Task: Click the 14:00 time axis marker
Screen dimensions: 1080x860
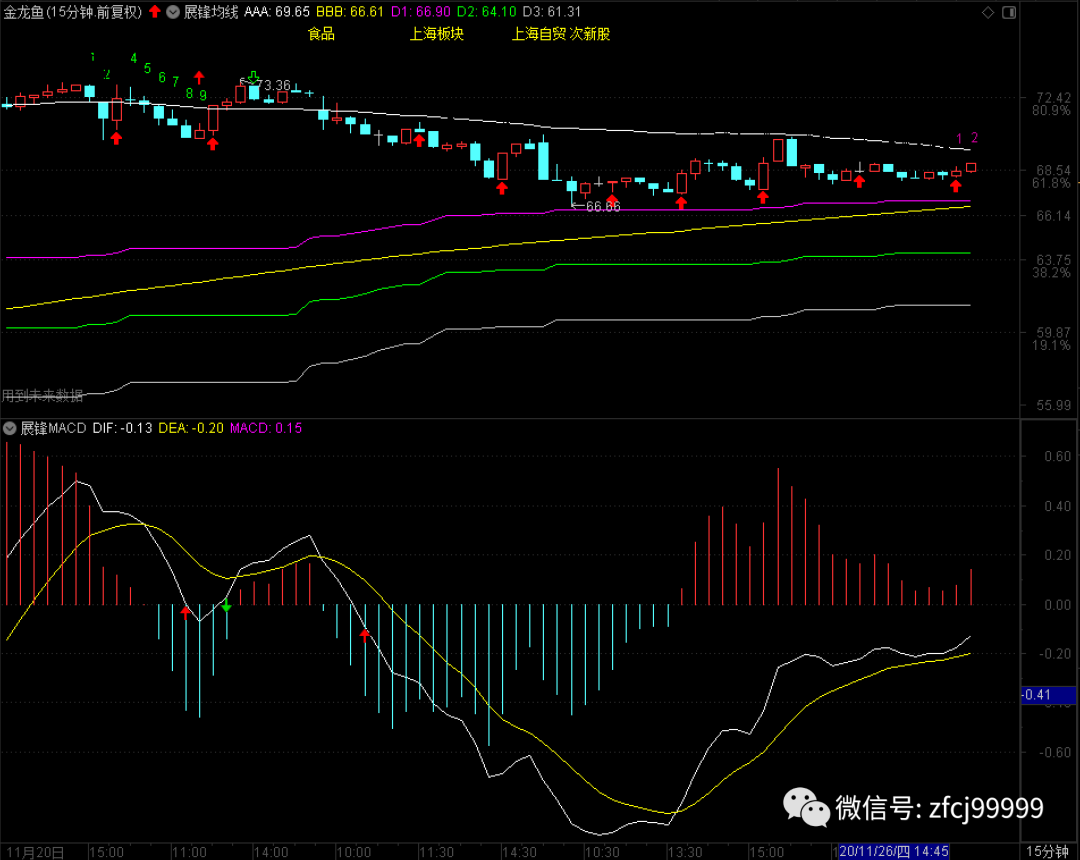Action: [271, 852]
